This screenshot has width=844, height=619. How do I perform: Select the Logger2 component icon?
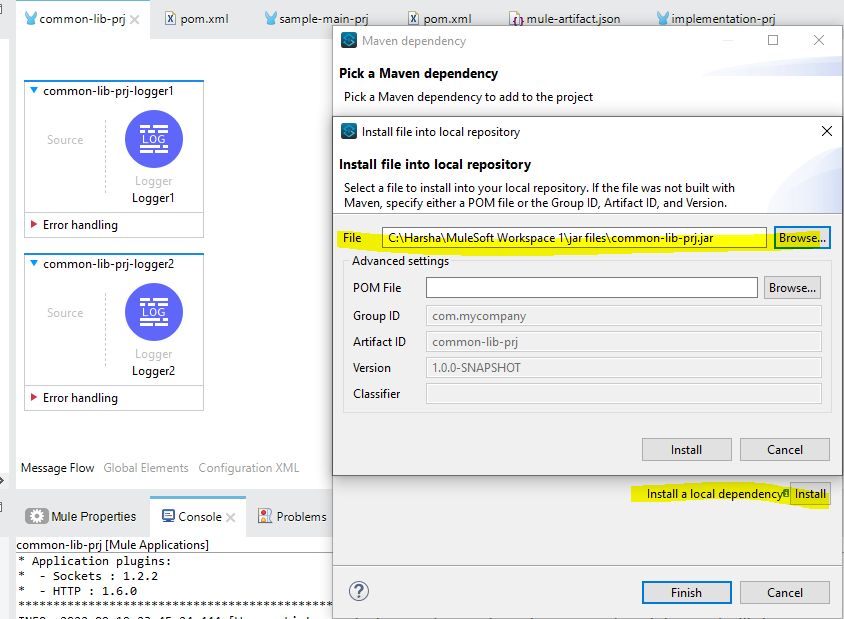pos(154,312)
